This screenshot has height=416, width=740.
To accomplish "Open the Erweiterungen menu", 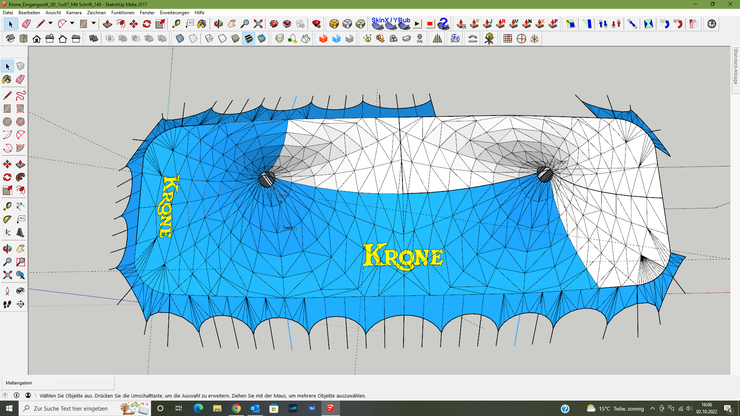I will 174,13.
